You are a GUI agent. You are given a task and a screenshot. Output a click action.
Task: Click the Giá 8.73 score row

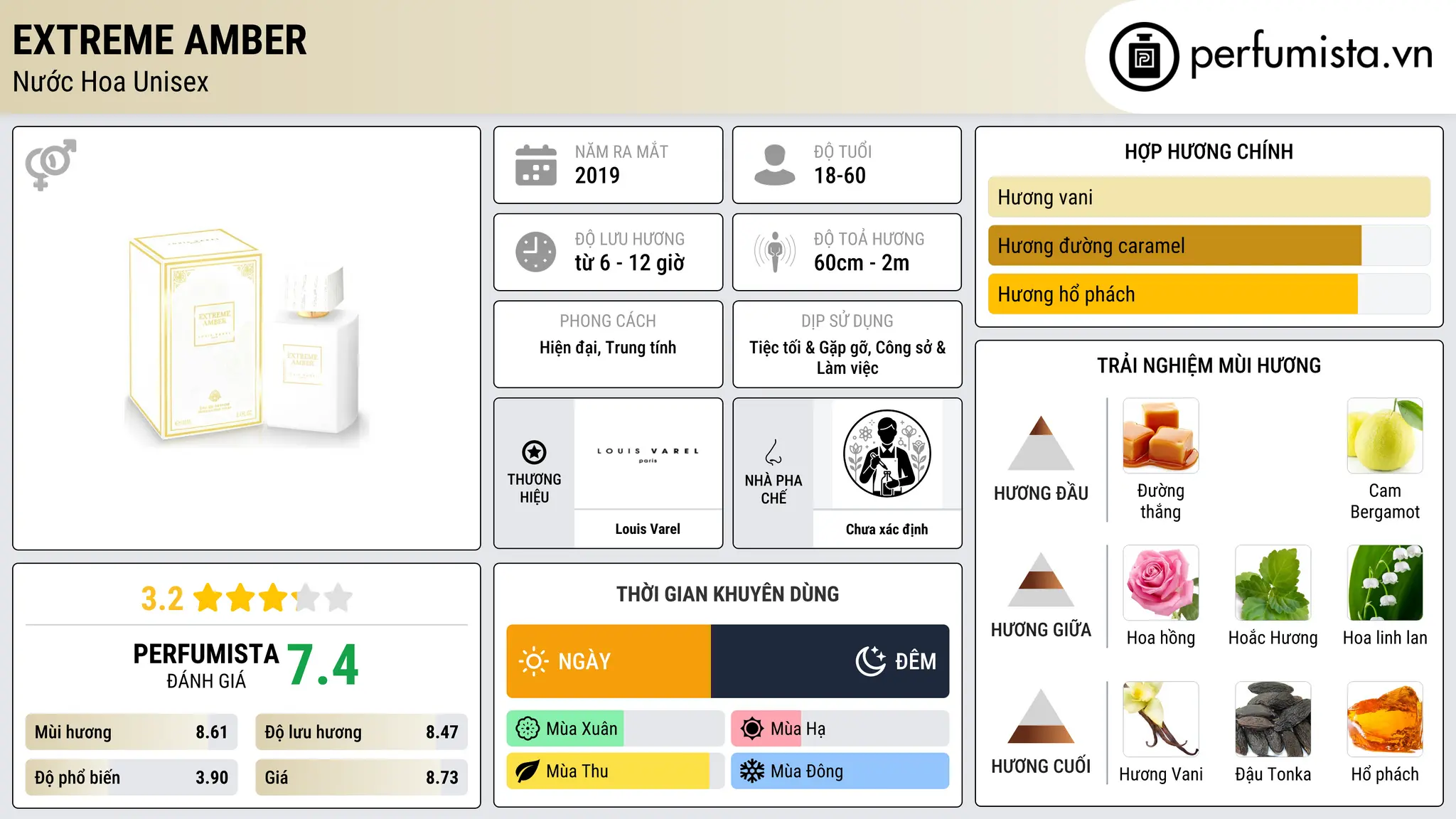pos(361,777)
